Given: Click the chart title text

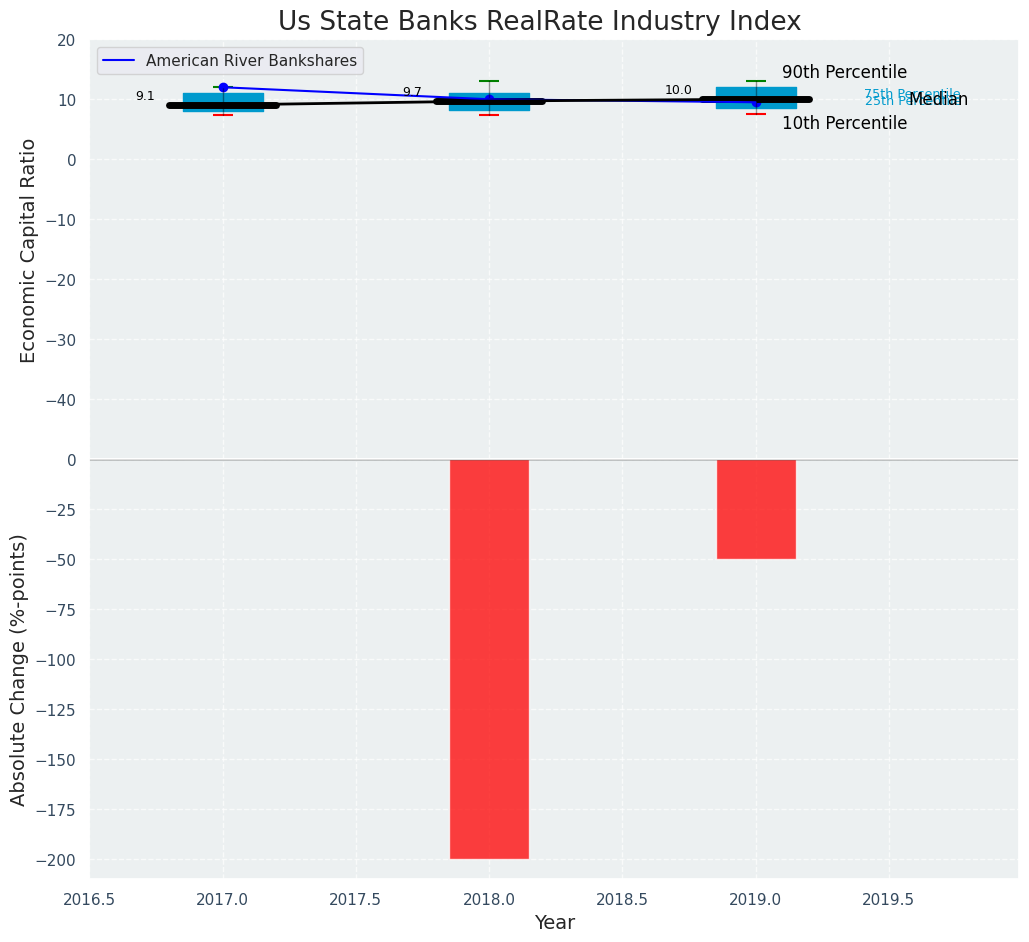Looking at the screenshot, I should point(539,21).
